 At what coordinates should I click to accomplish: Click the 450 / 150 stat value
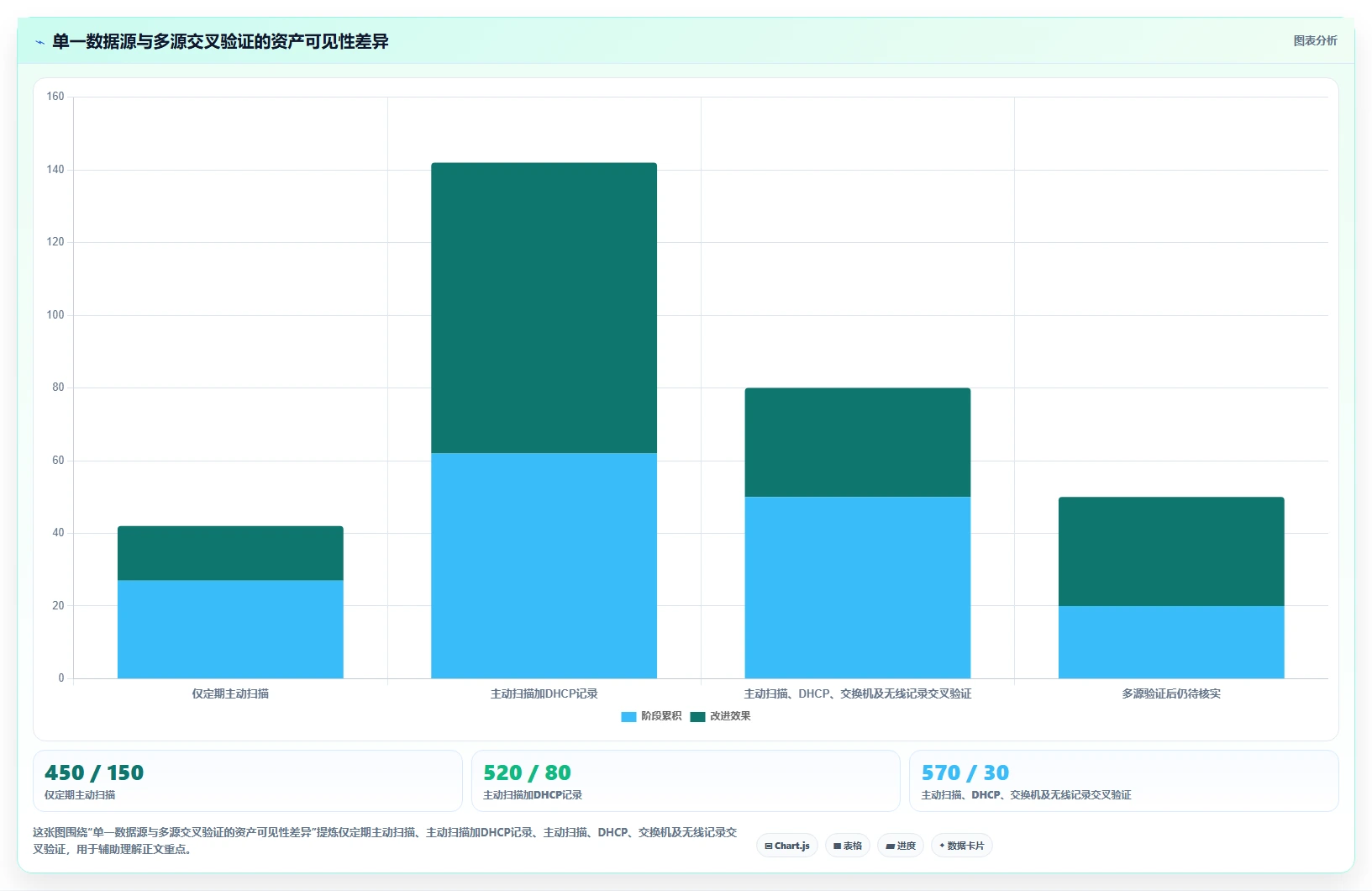(94, 772)
